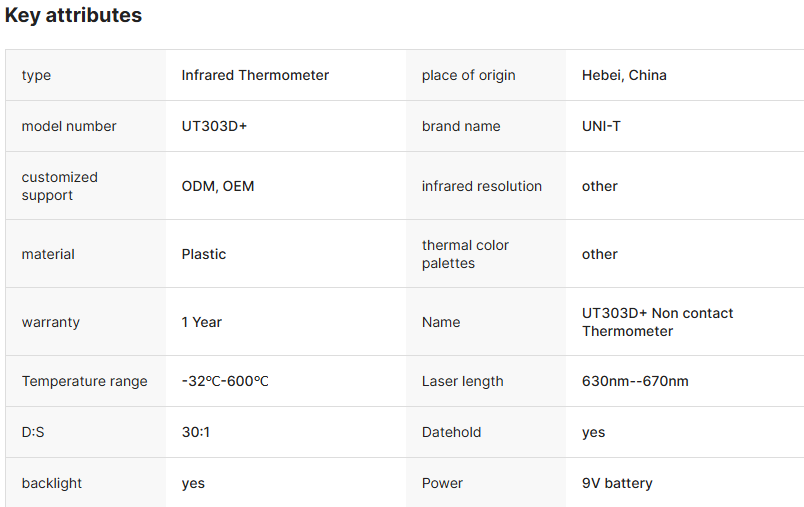Click the backlight label cell

pyautogui.click(x=52, y=483)
